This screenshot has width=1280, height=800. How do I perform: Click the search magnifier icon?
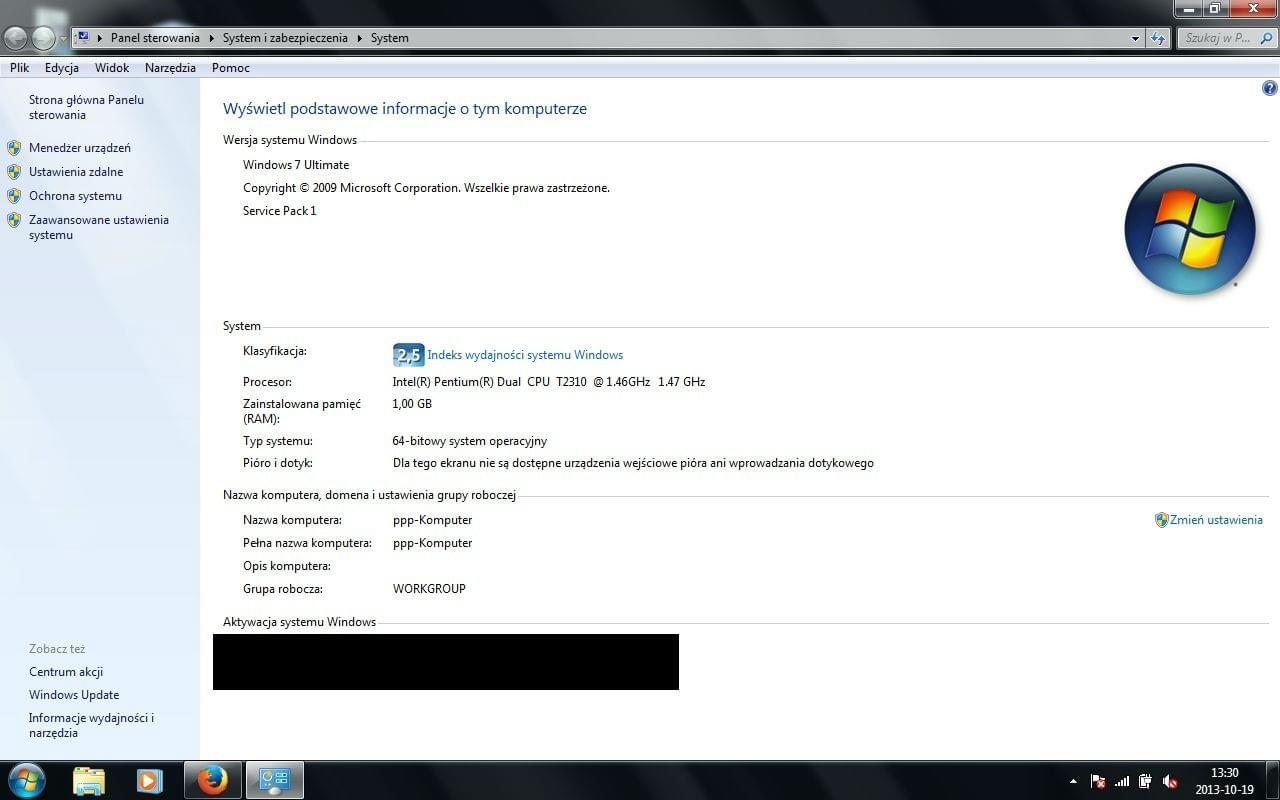tap(1266, 38)
